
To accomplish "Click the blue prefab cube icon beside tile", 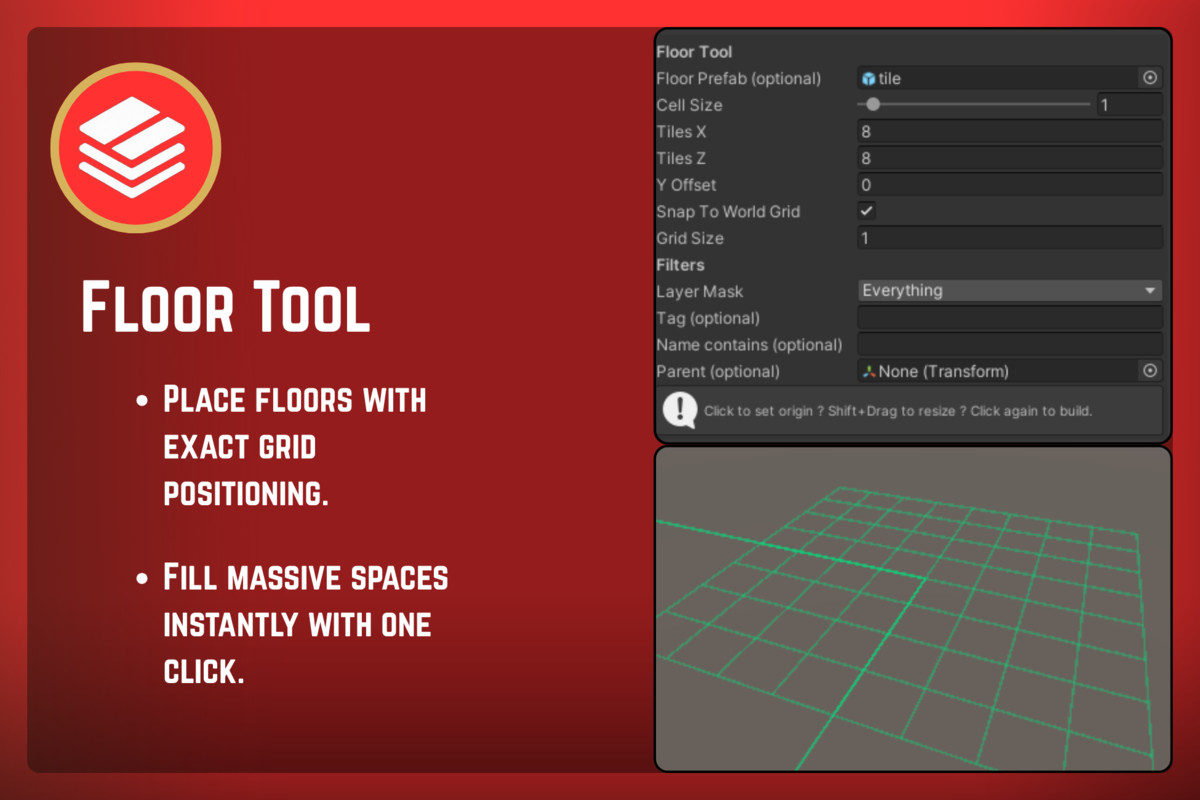I will click(x=869, y=78).
